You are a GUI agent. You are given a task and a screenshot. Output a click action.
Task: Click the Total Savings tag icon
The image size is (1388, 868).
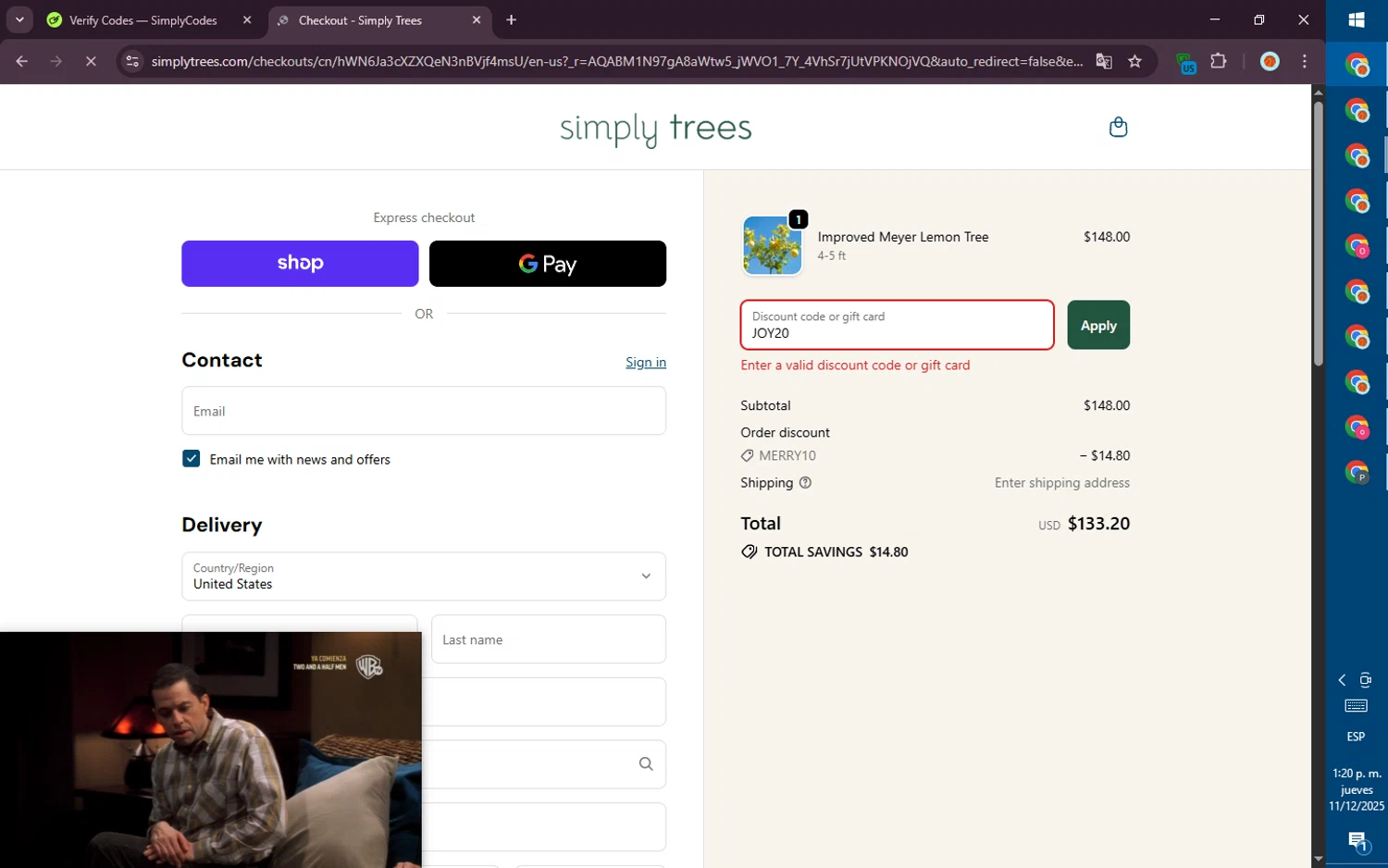pyautogui.click(x=749, y=552)
